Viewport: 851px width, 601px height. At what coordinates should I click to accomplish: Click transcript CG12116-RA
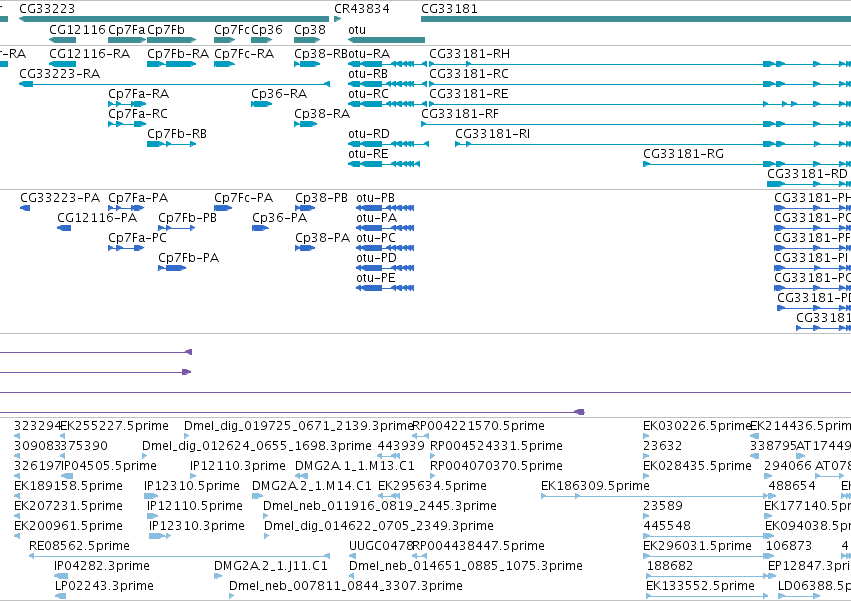click(x=62, y=64)
